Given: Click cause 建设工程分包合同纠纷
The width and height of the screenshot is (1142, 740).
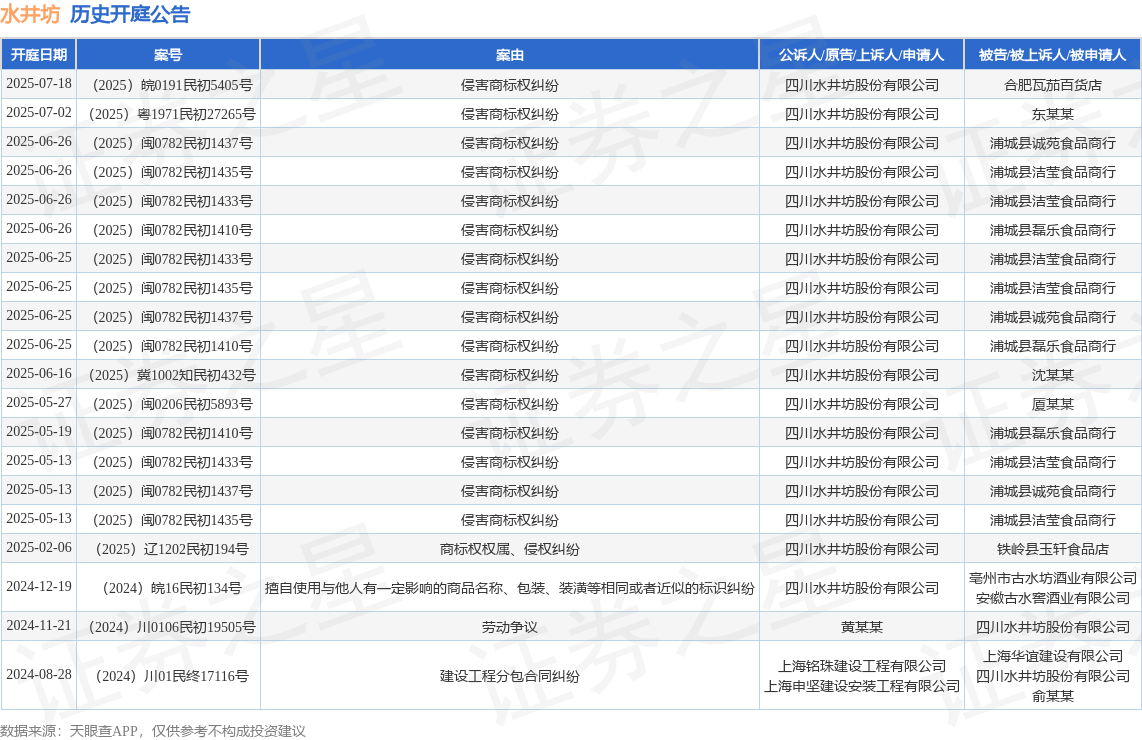Looking at the screenshot, I should 510,676.
